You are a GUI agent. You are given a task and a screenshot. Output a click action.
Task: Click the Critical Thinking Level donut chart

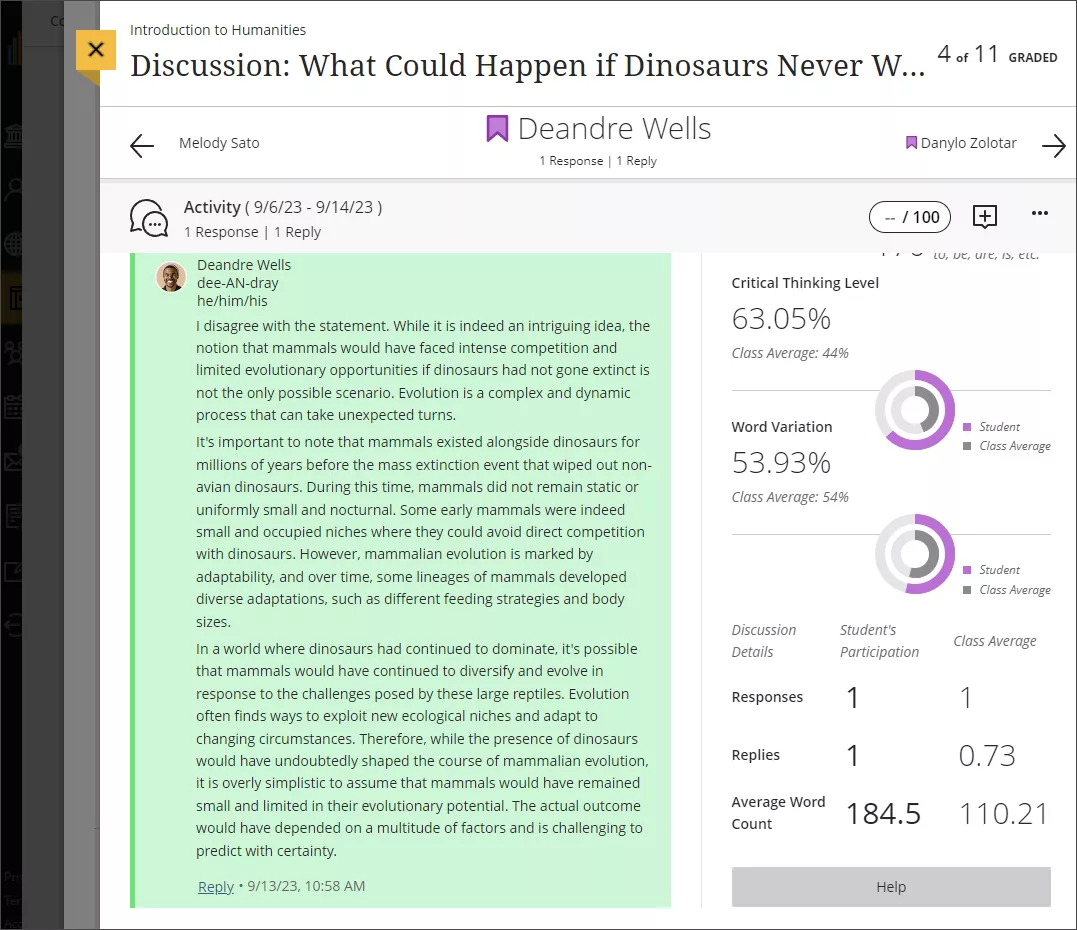(915, 410)
